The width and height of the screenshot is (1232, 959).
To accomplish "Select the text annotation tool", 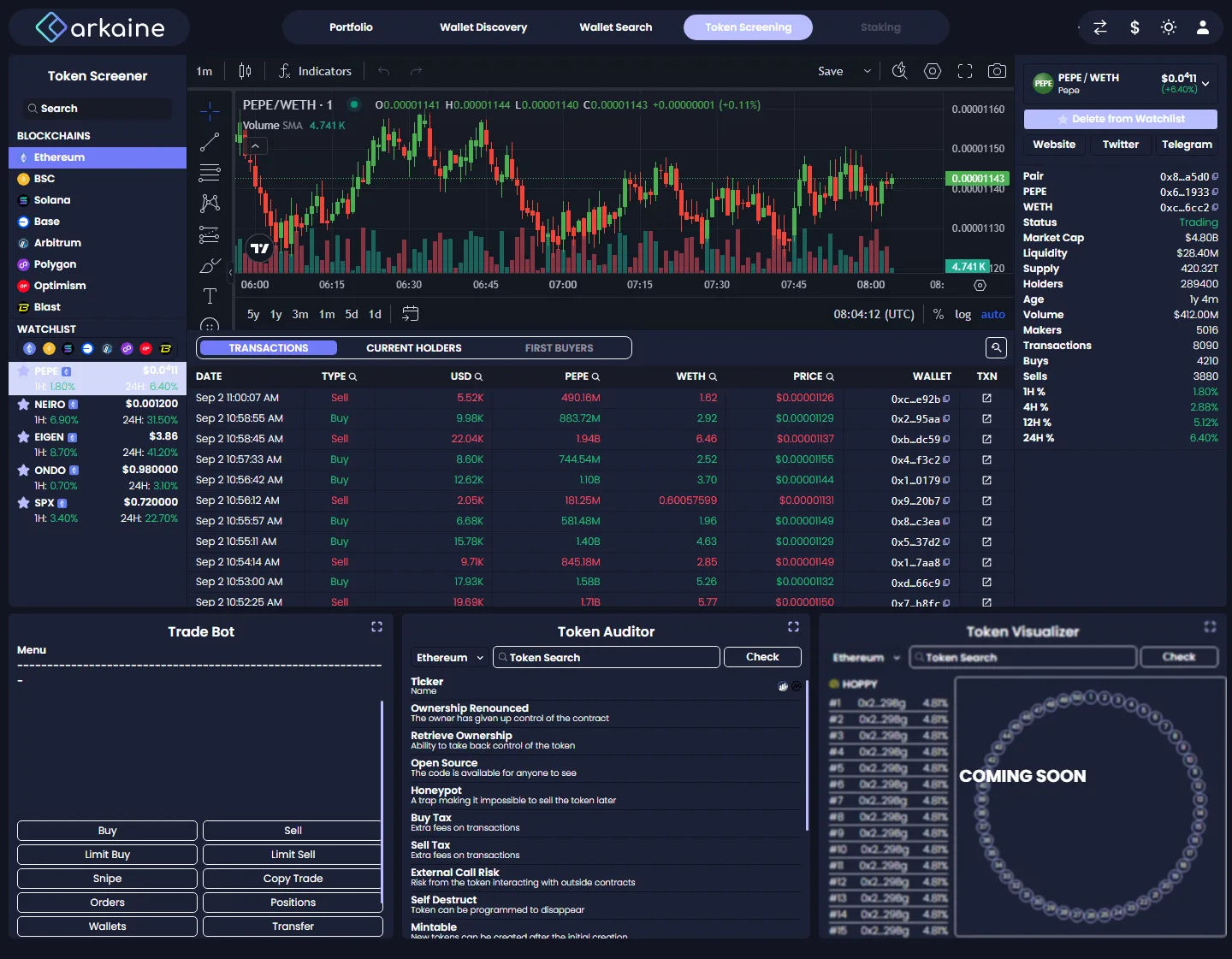I will (x=210, y=296).
